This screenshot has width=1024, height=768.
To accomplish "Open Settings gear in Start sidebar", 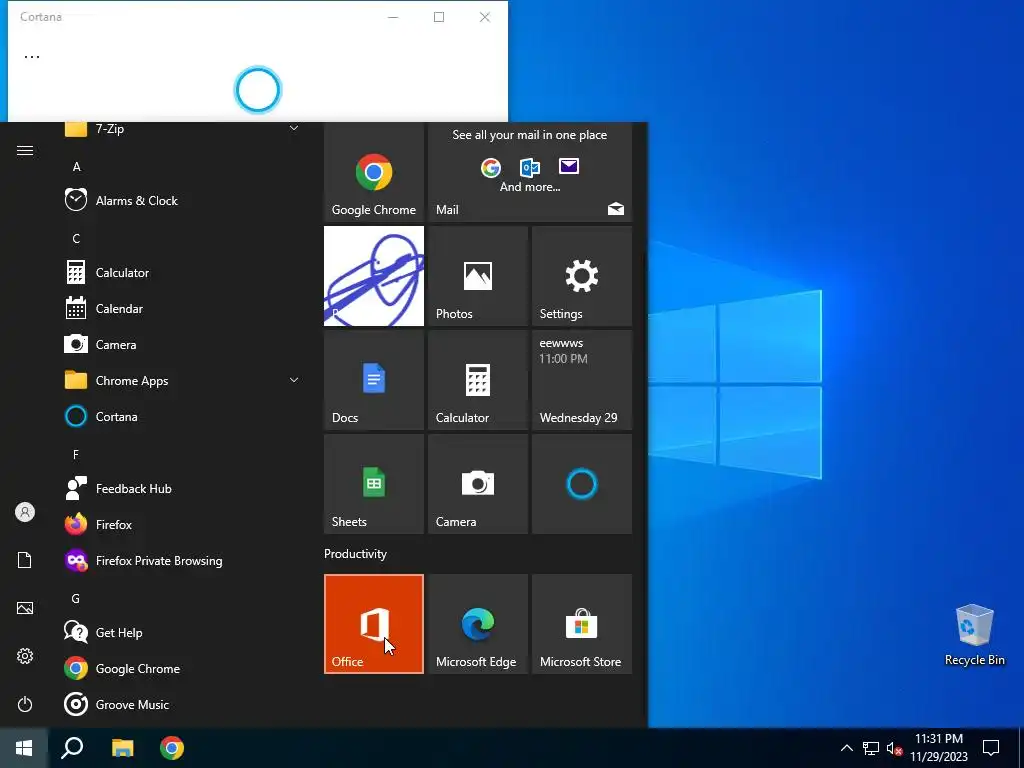I will coord(25,656).
